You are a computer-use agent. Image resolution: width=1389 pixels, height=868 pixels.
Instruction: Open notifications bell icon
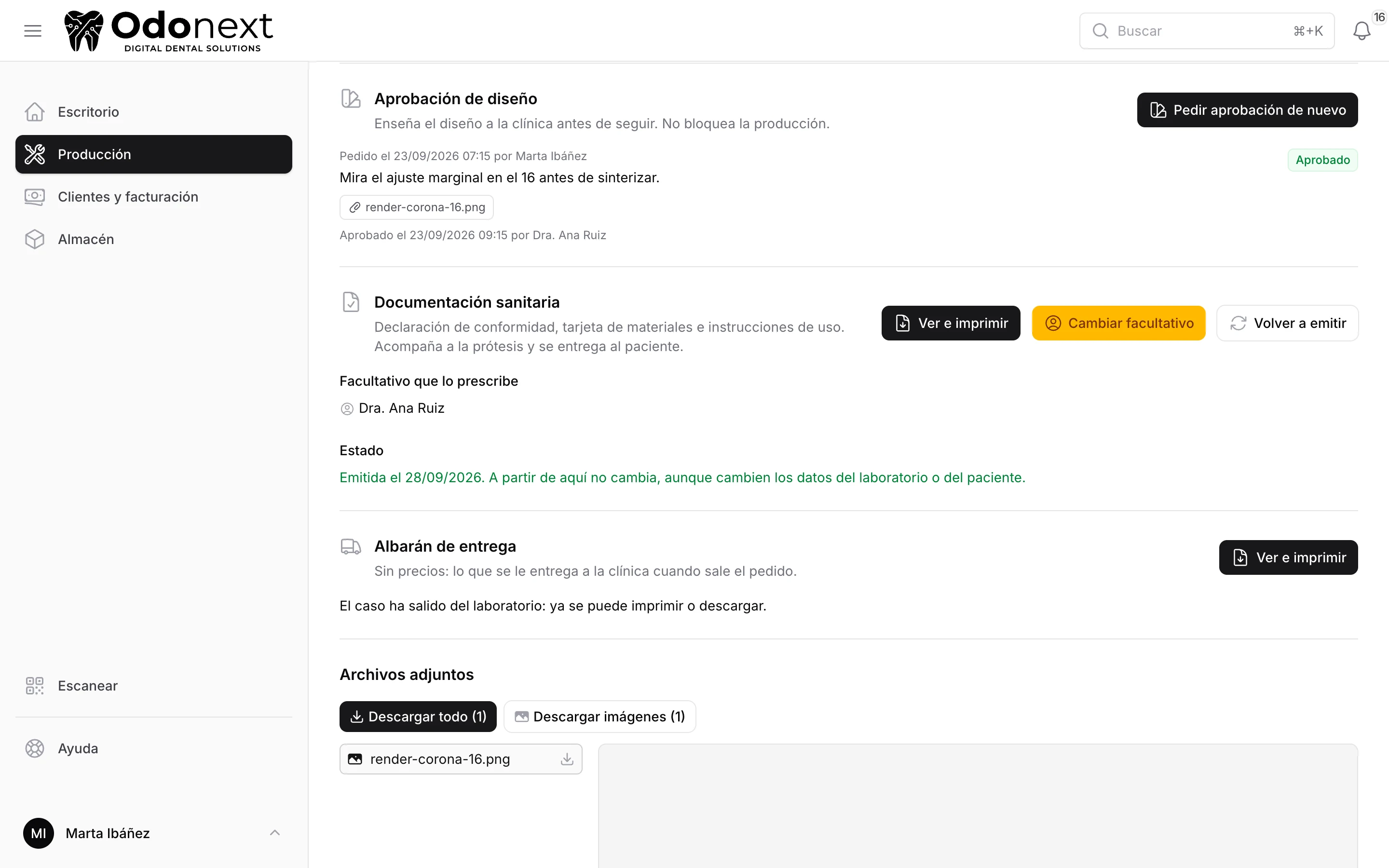(x=1362, y=31)
